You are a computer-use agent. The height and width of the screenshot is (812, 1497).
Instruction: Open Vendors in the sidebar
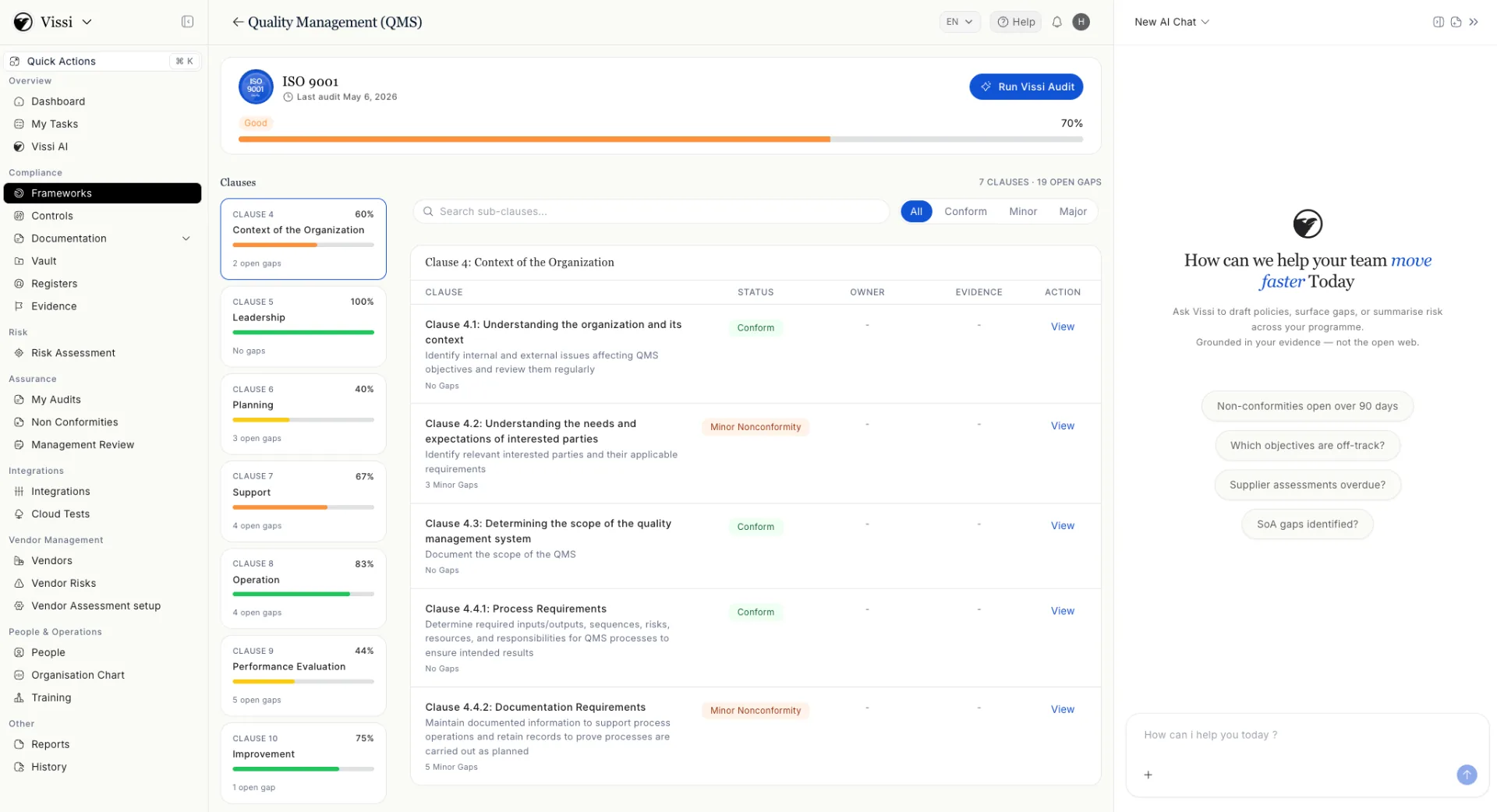click(102, 560)
